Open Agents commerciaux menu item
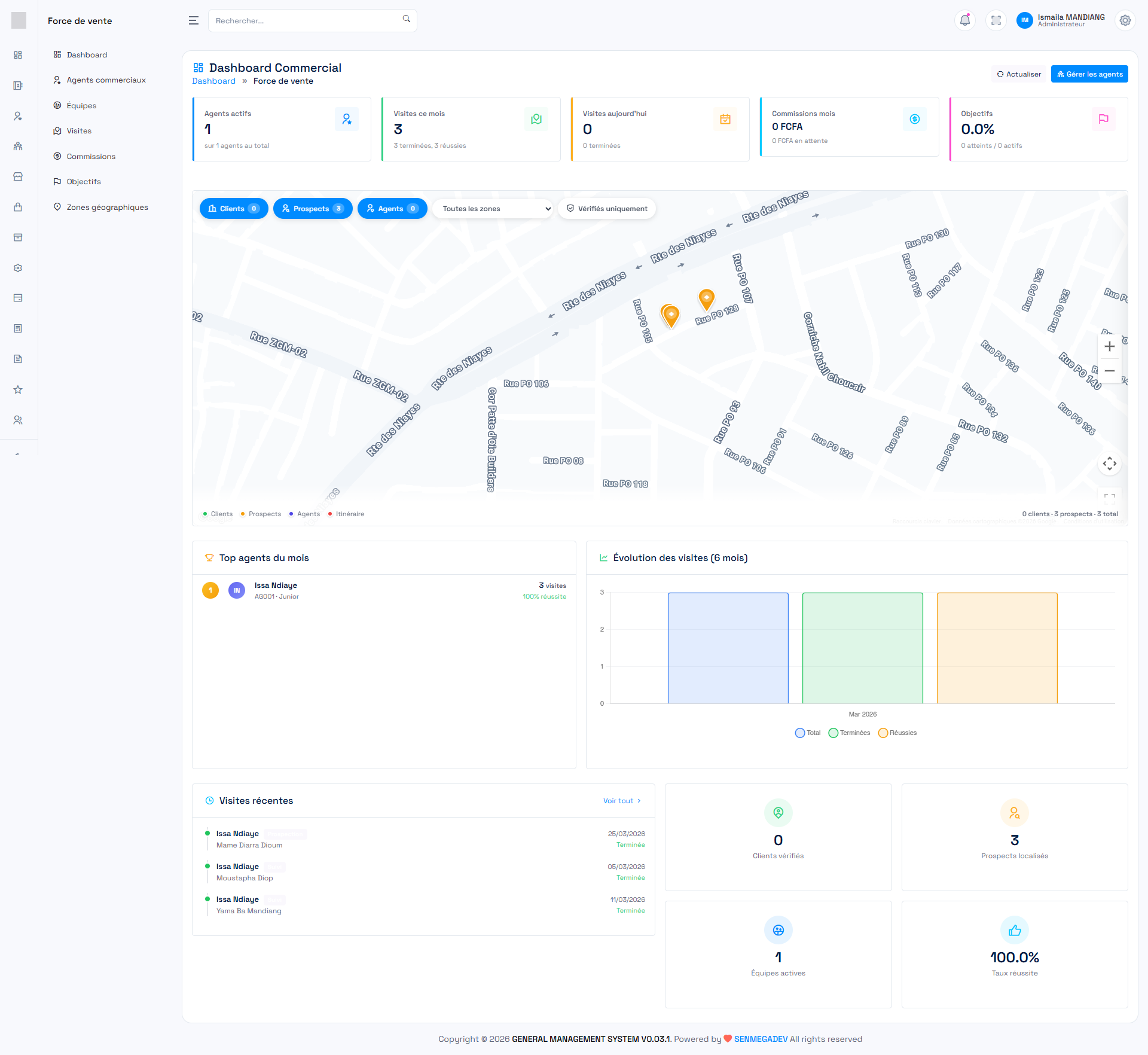Viewport: 1148px width, 1055px height. (x=106, y=80)
